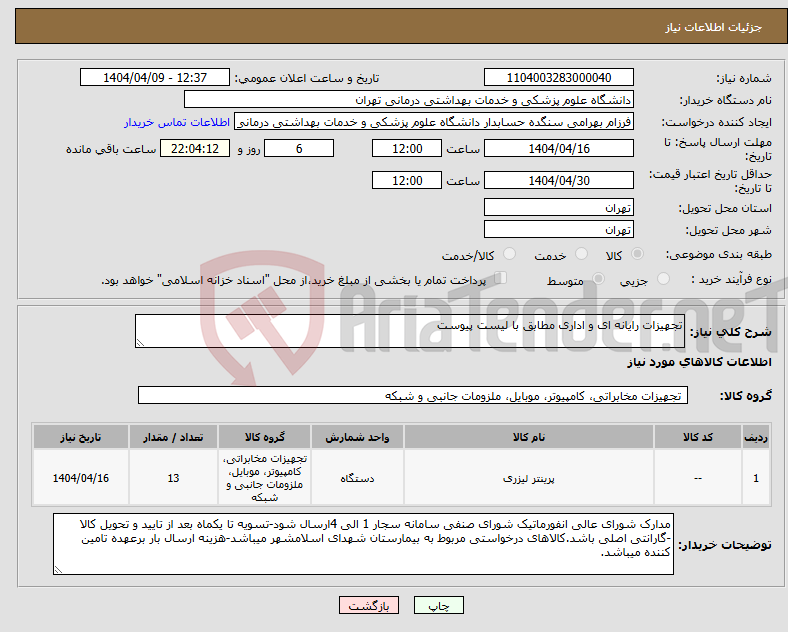Click the delivery city تهران field
Image resolution: width=788 pixels, height=632 pixels.
tap(558, 230)
